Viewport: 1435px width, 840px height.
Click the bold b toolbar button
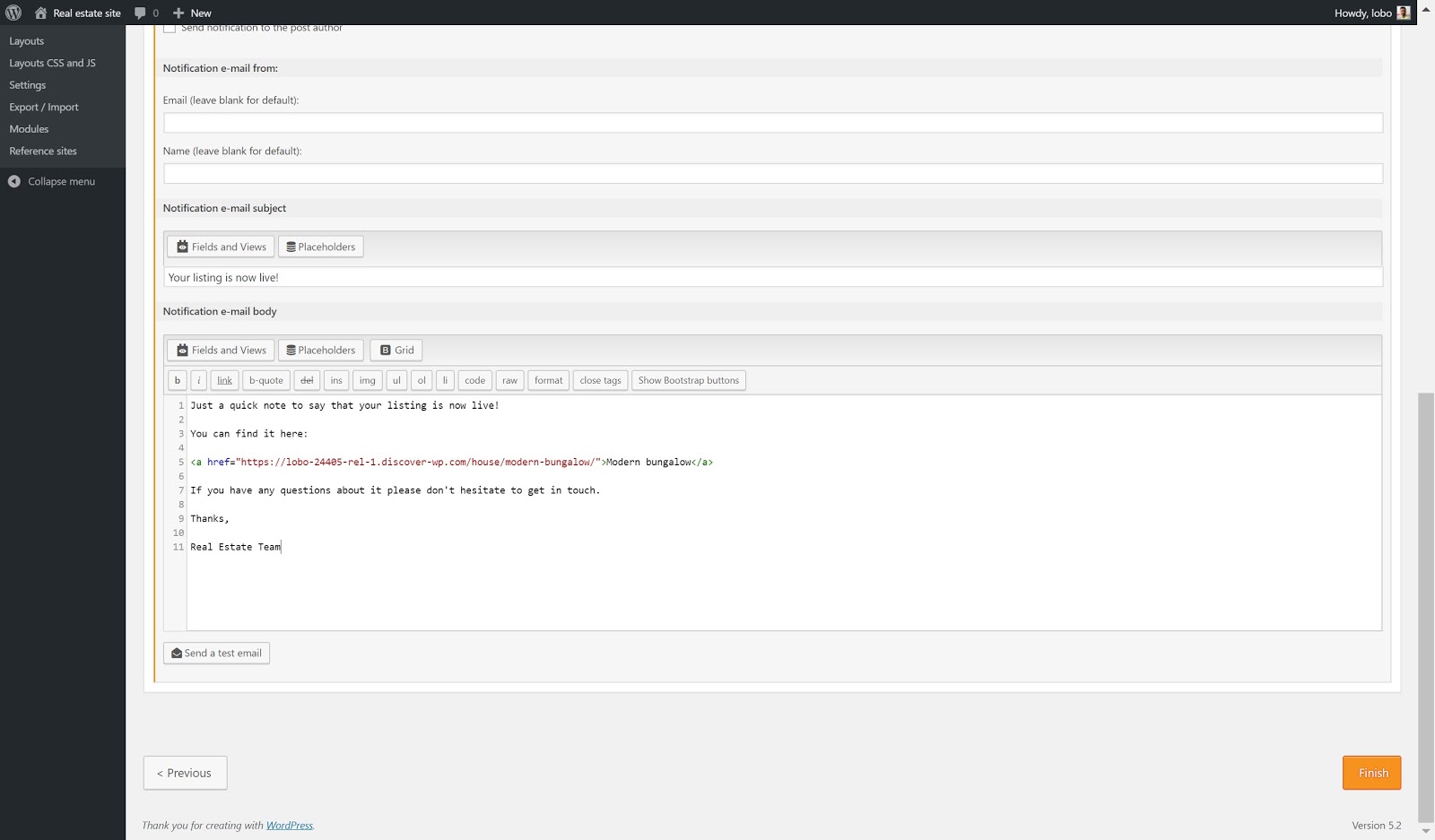pyautogui.click(x=178, y=380)
